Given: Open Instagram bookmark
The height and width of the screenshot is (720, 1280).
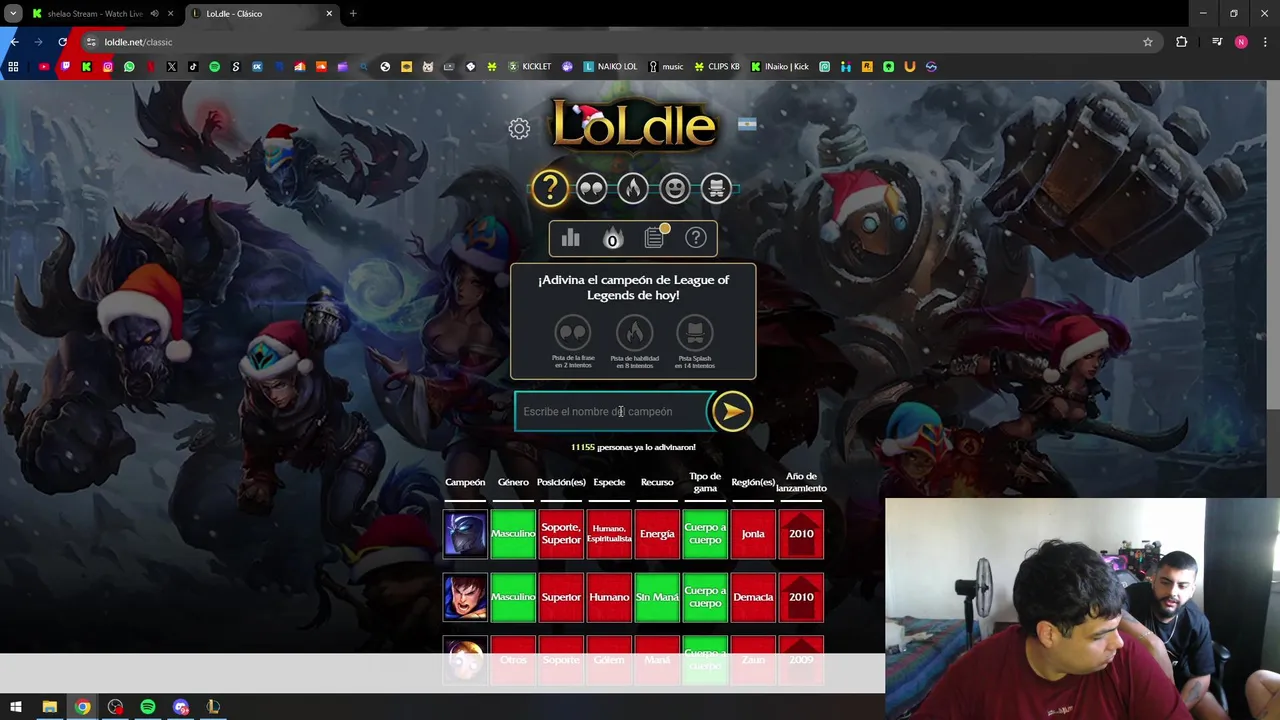Looking at the screenshot, I should (108, 67).
